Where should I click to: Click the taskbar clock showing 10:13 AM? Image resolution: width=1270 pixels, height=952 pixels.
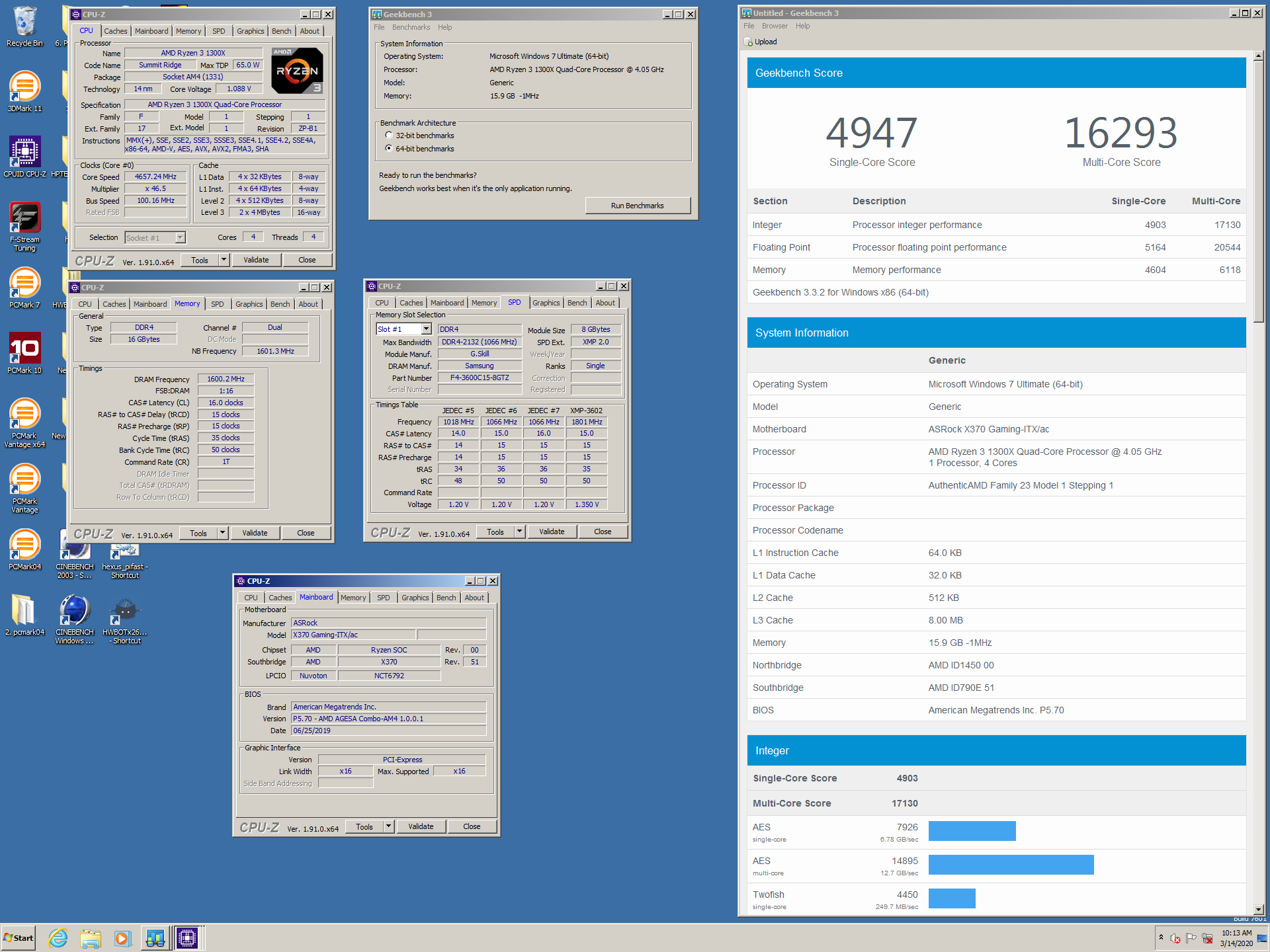pos(1236,937)
